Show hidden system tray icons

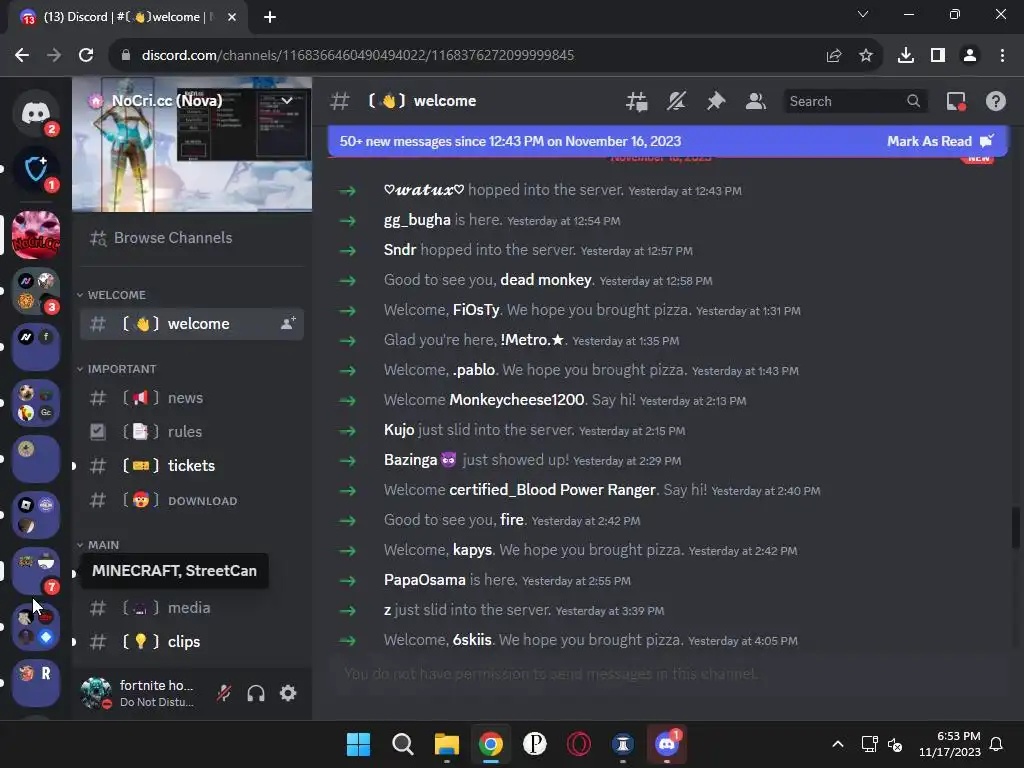(838, 744)
